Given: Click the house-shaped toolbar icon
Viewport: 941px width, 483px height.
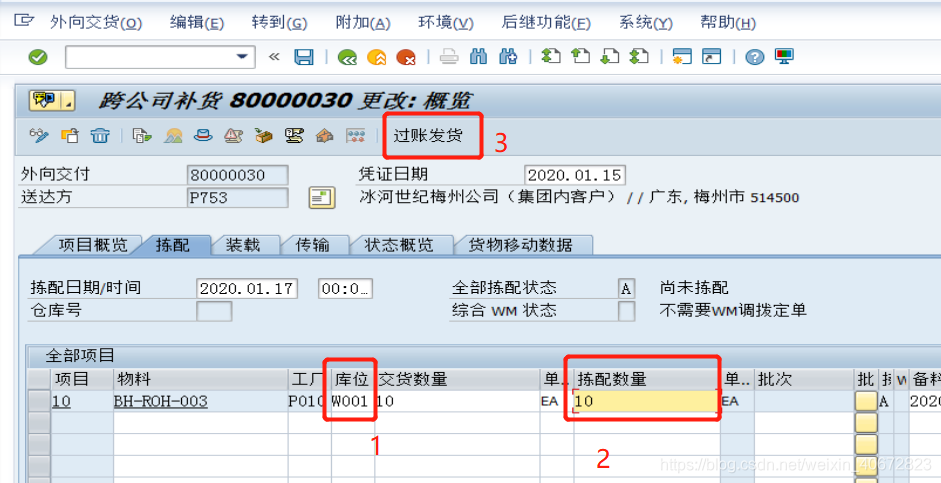Looking at the screenshot, I should pos(325,136).
